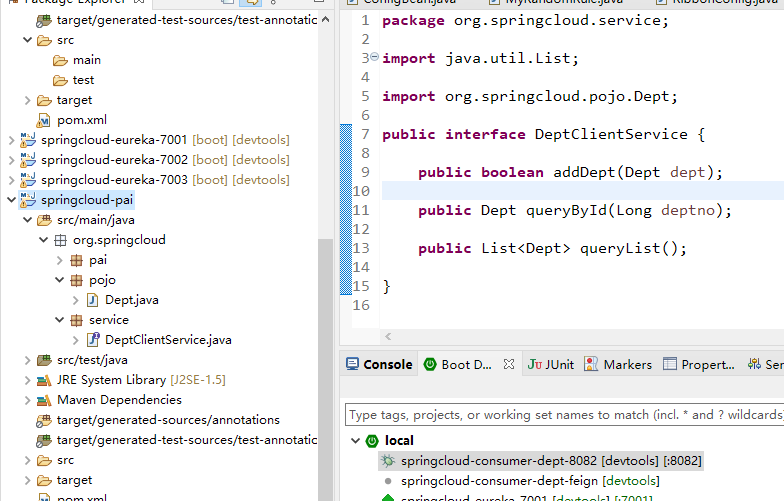Click the test folder icon
784x501 pixels.
[x=60, y=80]
